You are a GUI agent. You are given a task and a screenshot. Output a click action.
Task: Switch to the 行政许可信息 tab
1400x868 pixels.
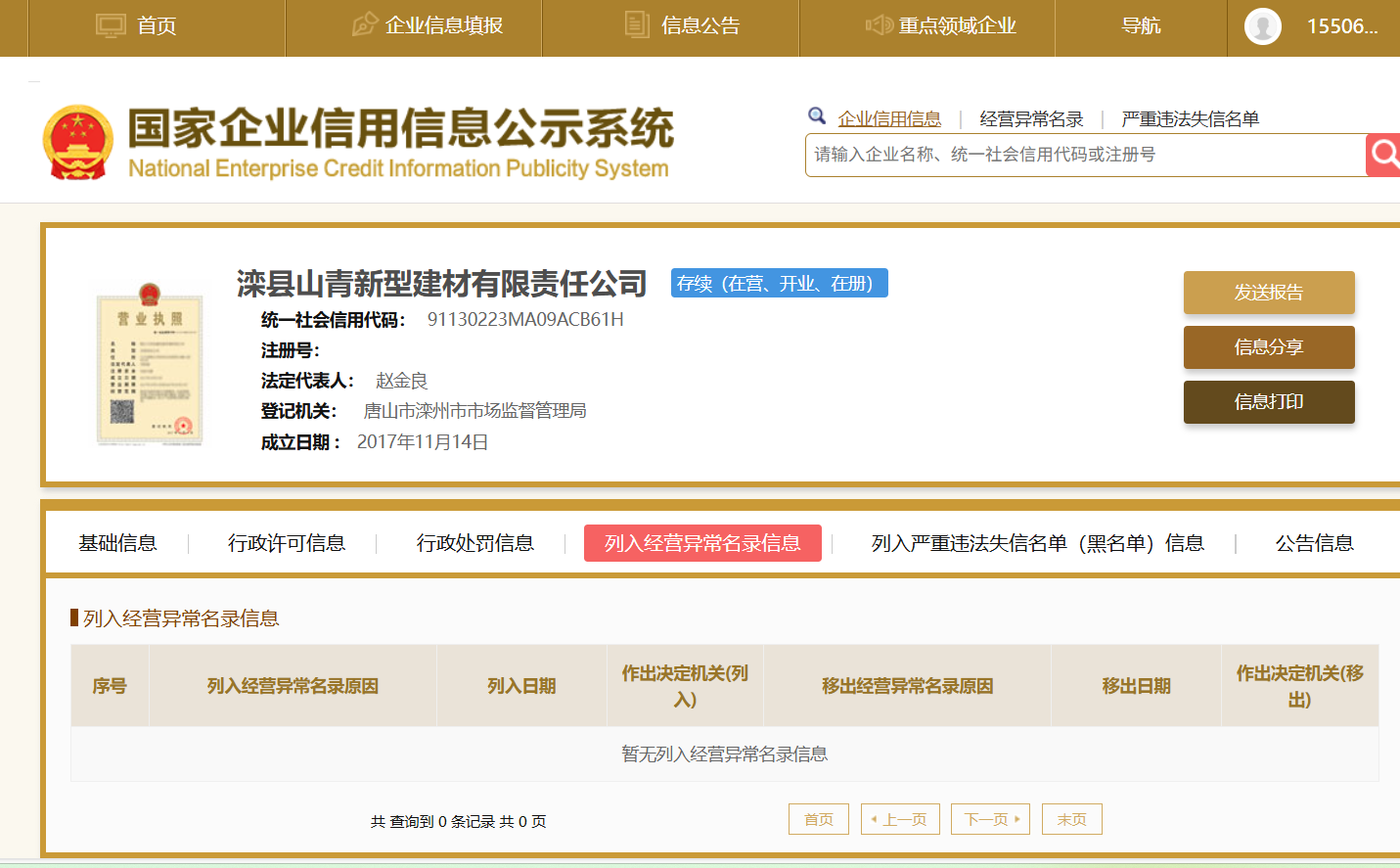pyautogui.click(x=287, y=543)
